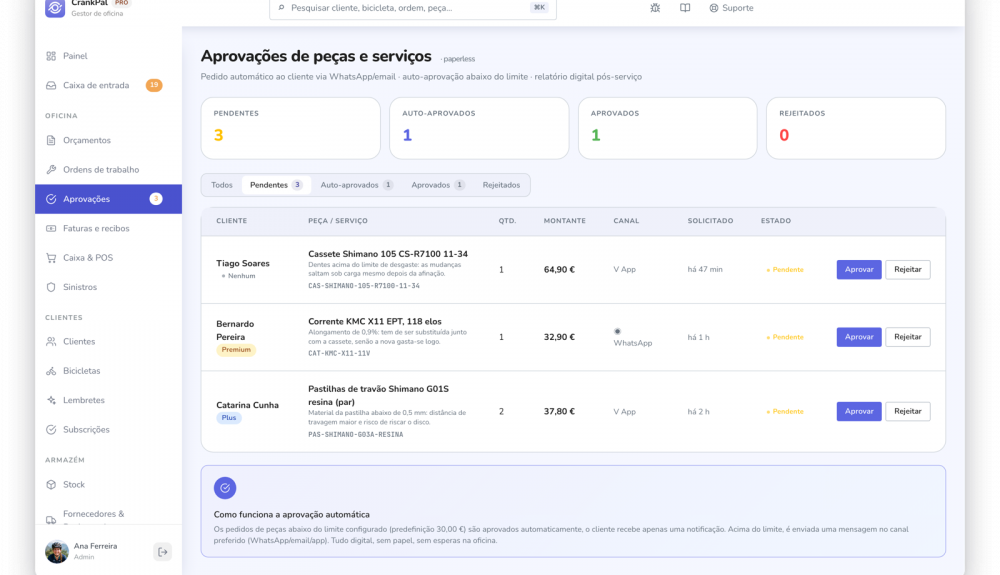Click the client name Tiago Soares

[x=243, y=263]
